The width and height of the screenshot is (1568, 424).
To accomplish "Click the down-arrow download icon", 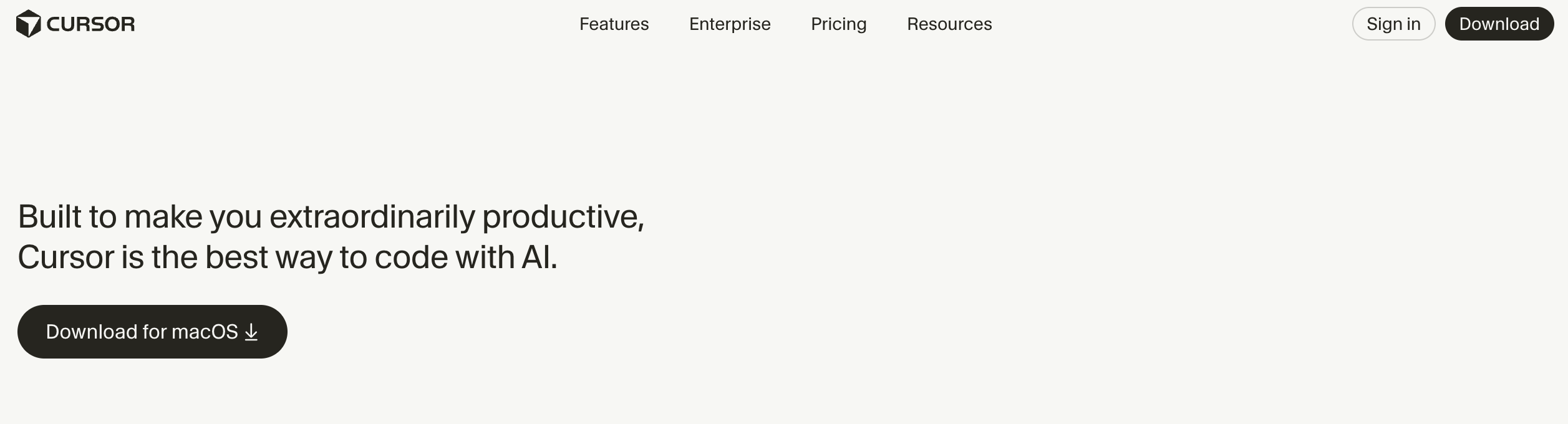I will [x=251, y=332].
